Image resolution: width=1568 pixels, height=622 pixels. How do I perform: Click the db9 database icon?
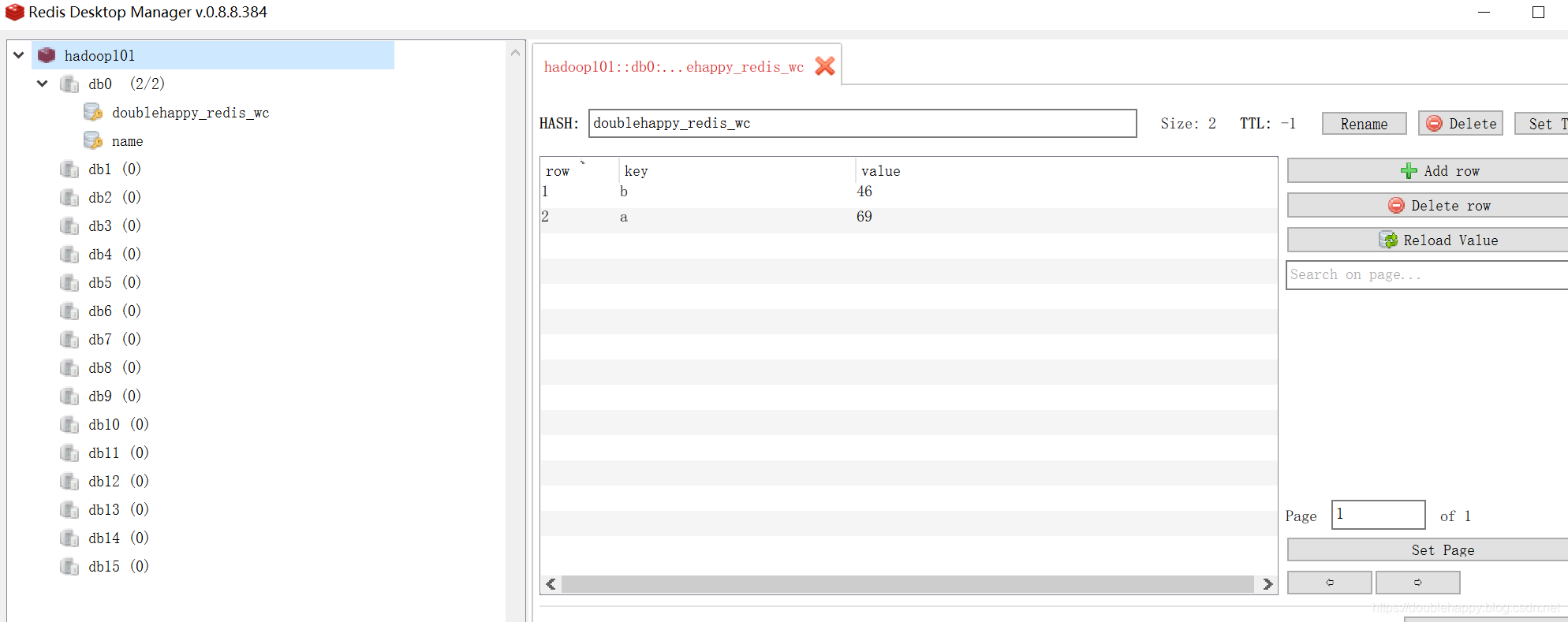click(x=69, y=396)
